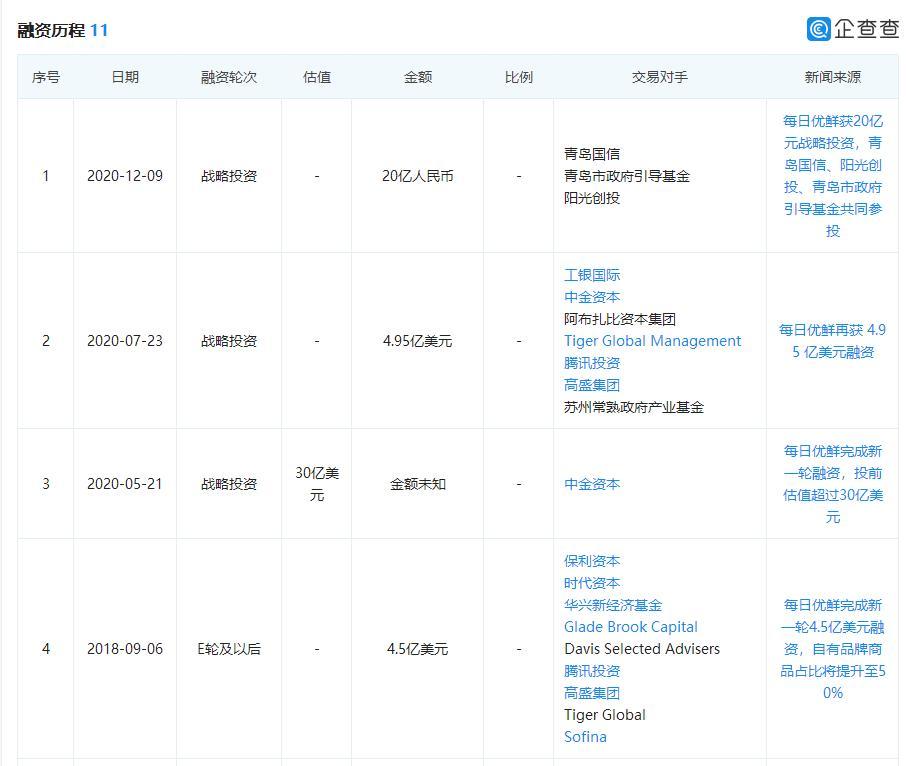Click the 日期 column header
The height and width of the screenshot is (766, 906).
tap(125, 77)
